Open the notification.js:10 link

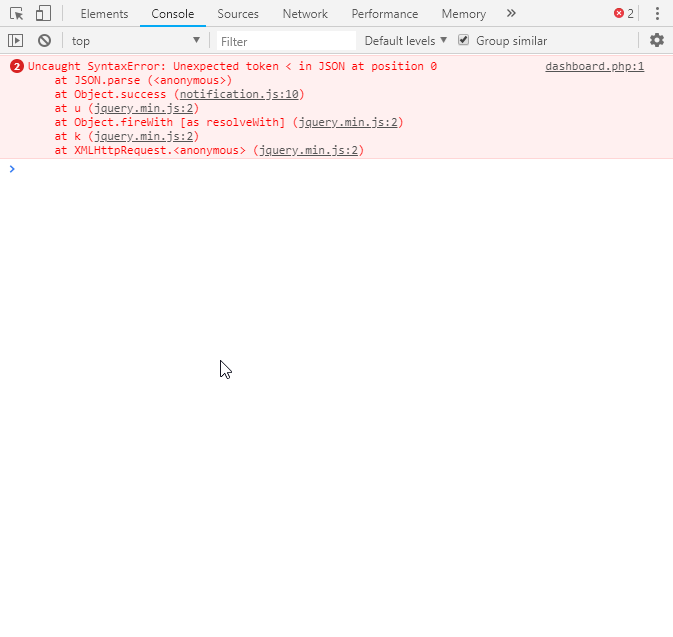pos(239,94)
